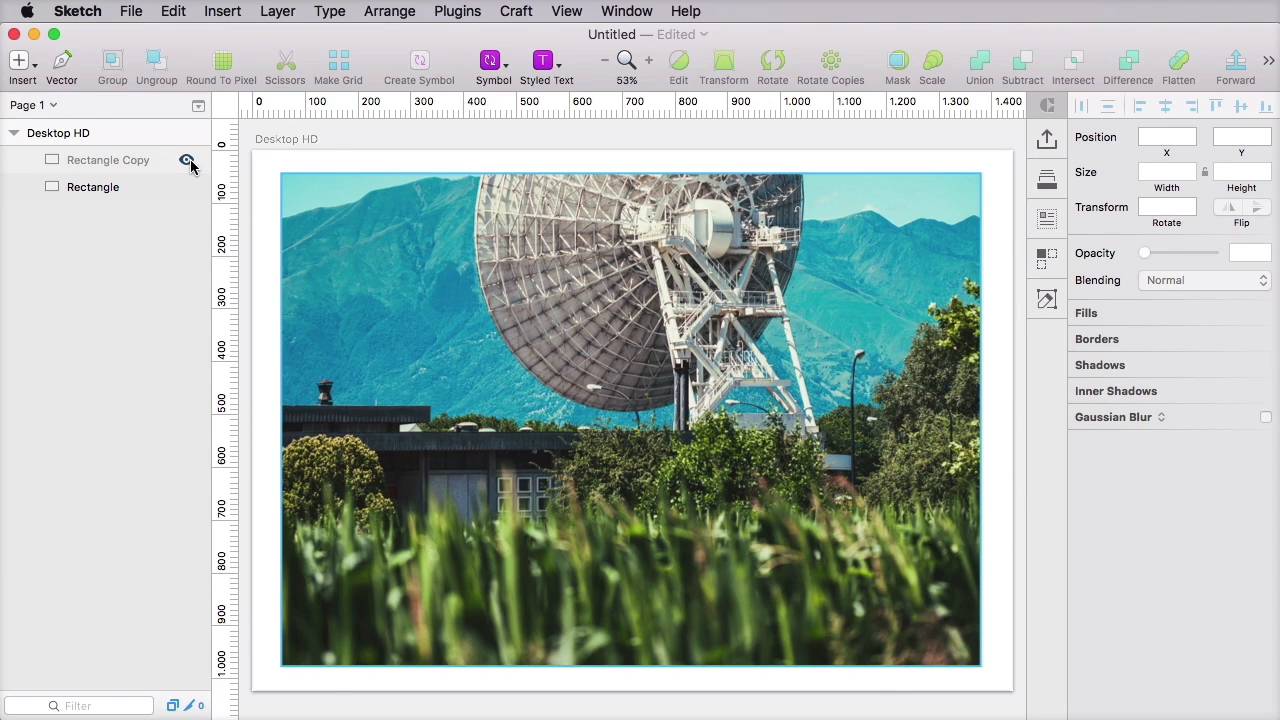Open the Craft data text icon
Image resolution: width=1280 pixels, height=720 pixels.
point(1047,218)
